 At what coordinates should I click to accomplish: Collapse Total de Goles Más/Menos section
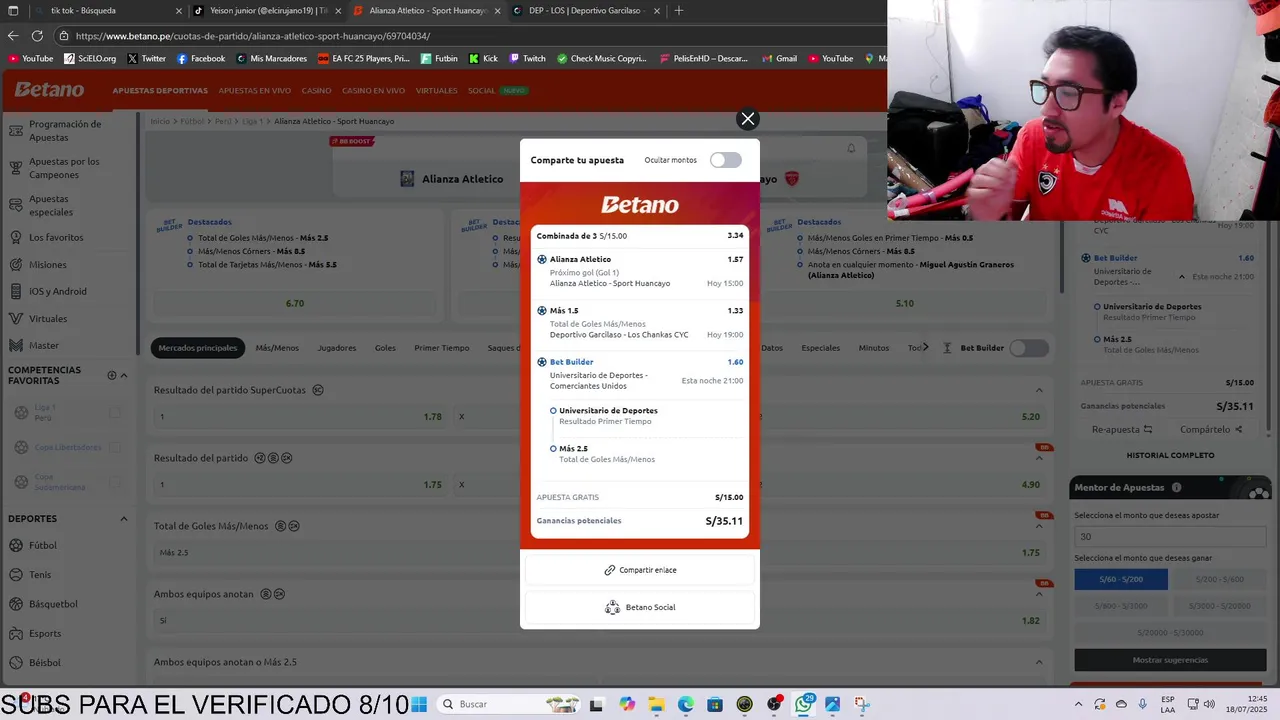(1039, 526)
